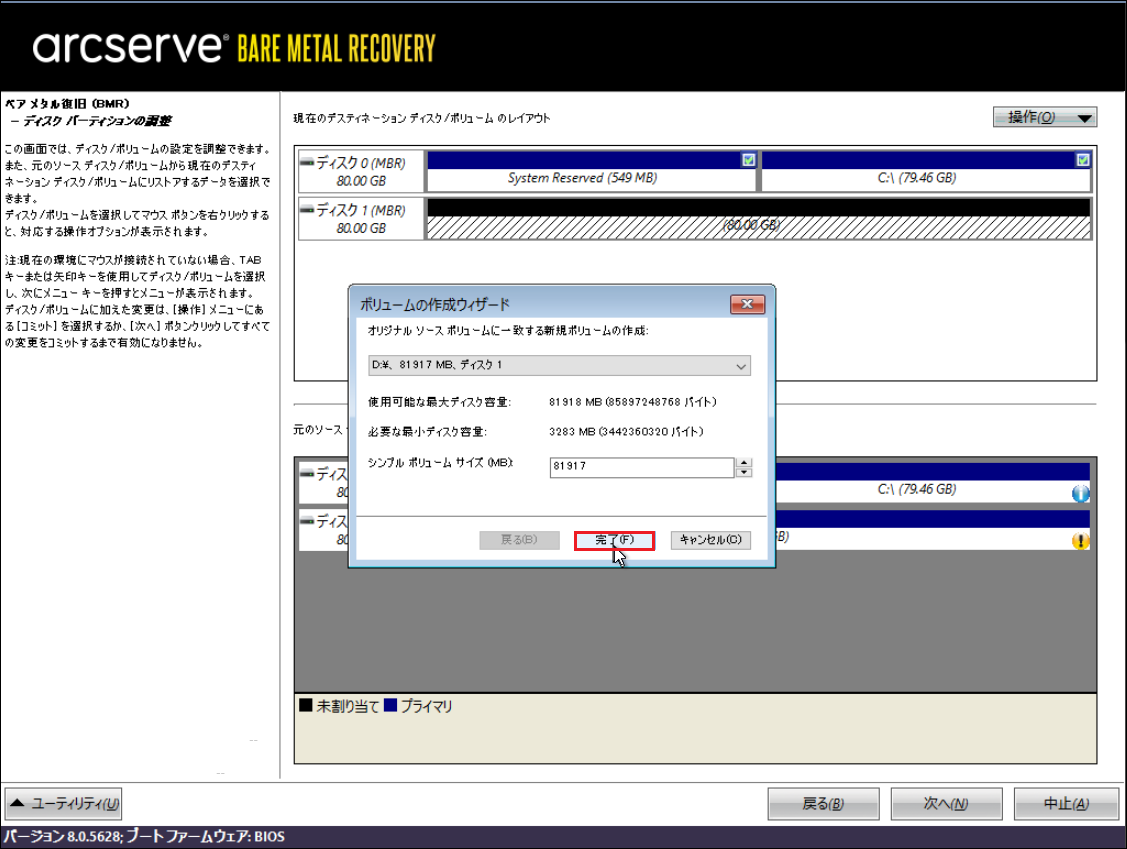Increase simple volume size with up spinner
Viewport: 1127px width, 849px height.
click(743, 463)
